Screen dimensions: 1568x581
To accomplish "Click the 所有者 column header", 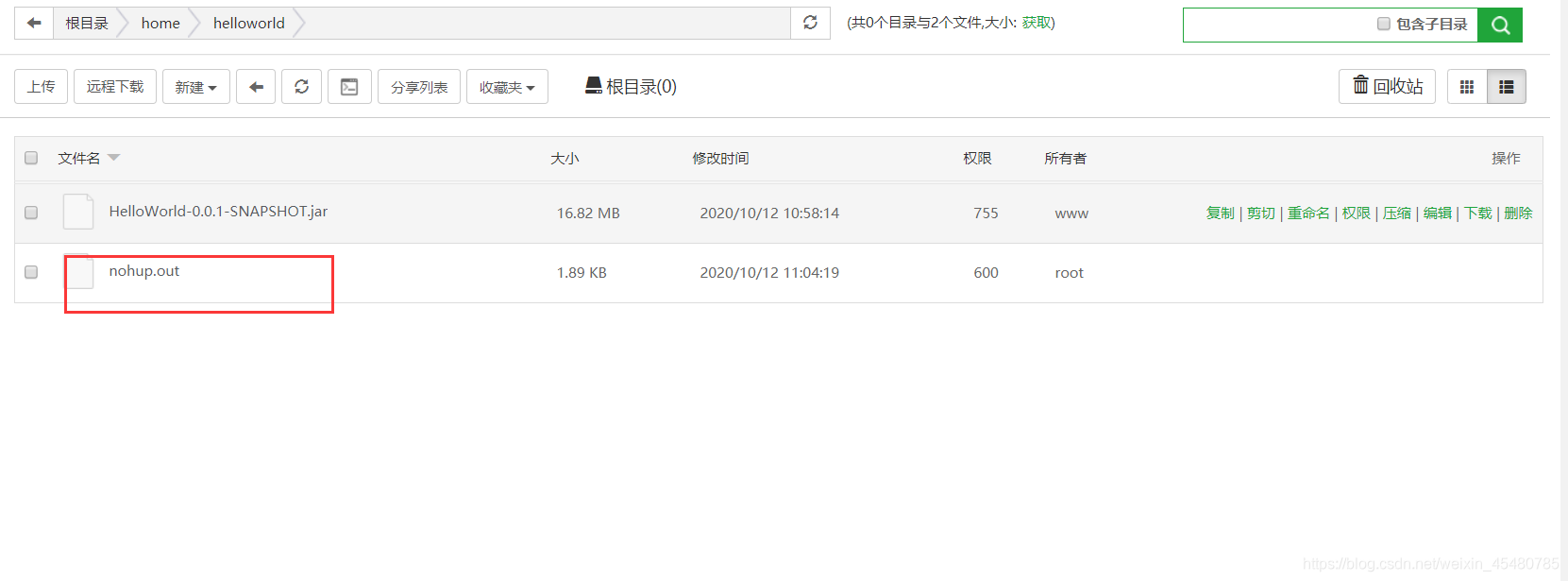I will 1065,158.
